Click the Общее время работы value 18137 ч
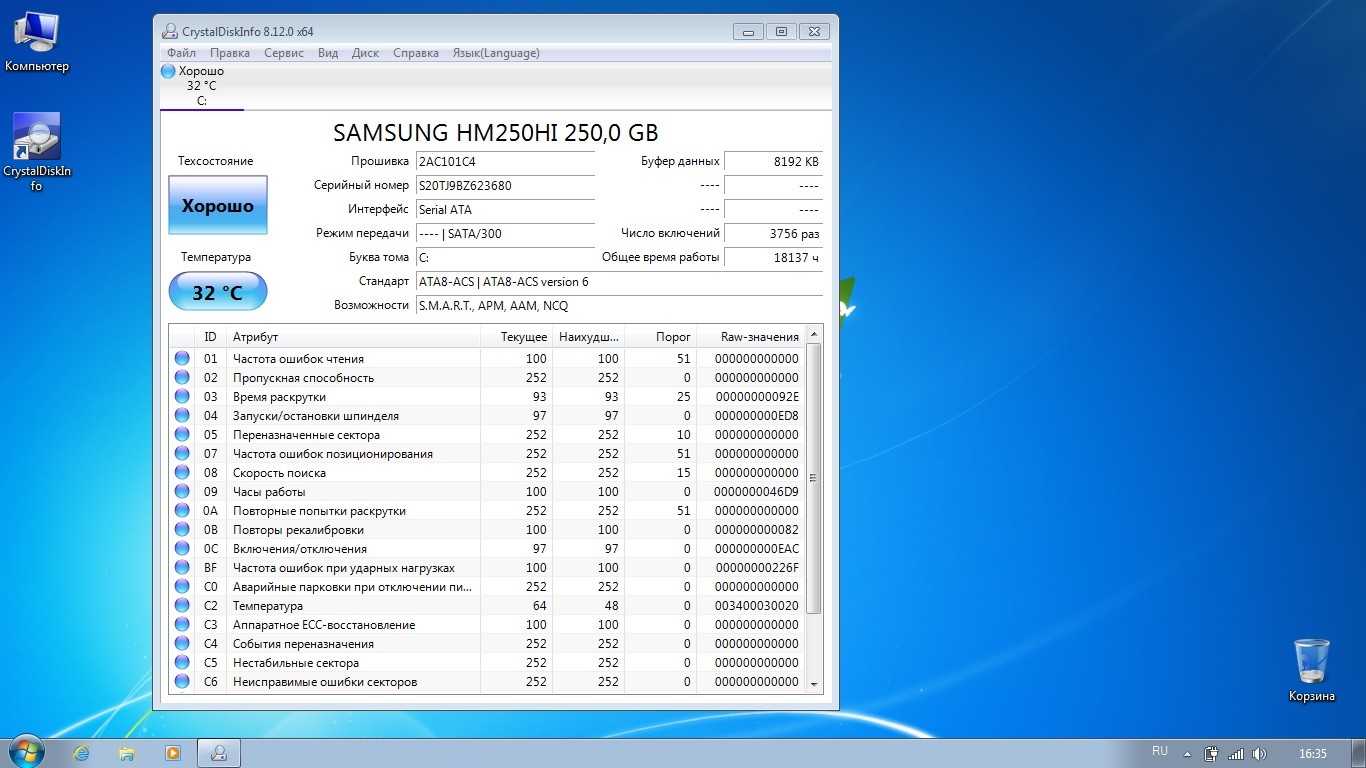Screen dimensions: 1366x768 [x=773, y=257]
